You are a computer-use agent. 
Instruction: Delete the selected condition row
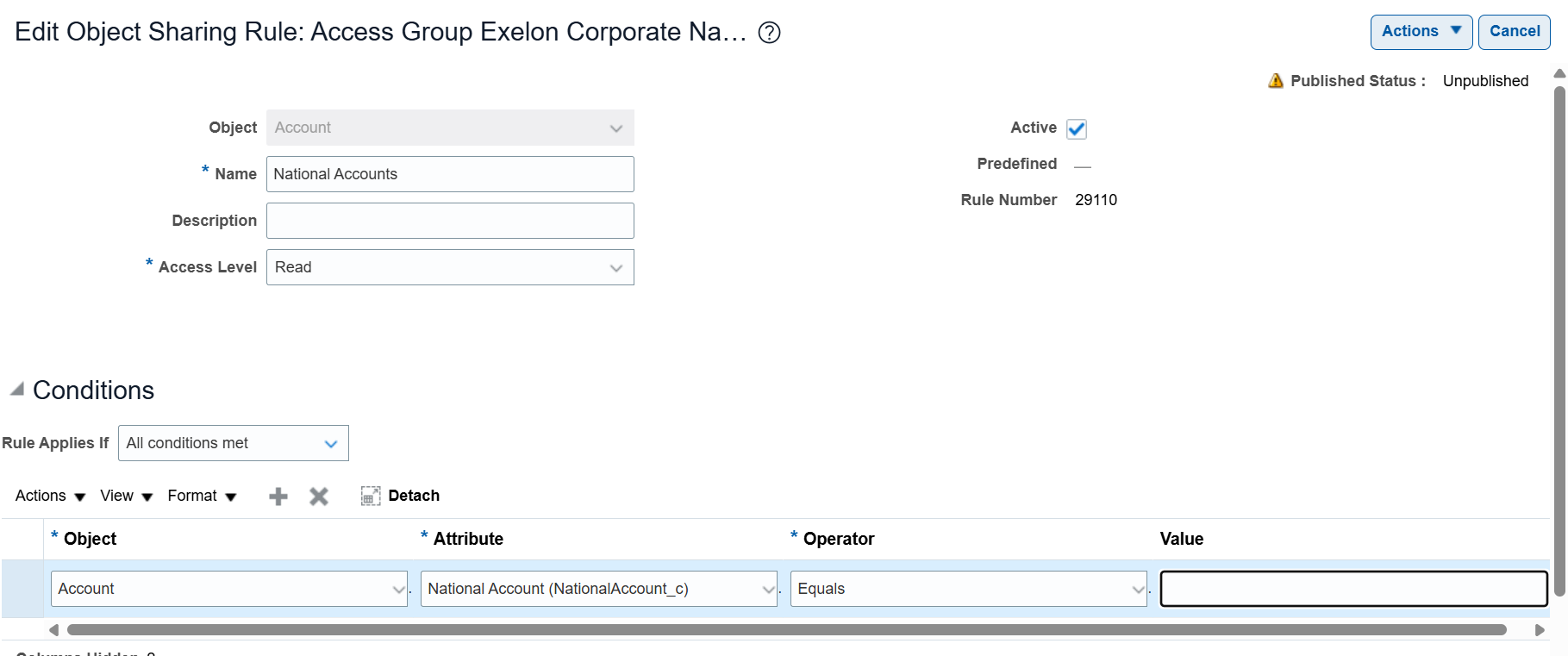point(319,497)
